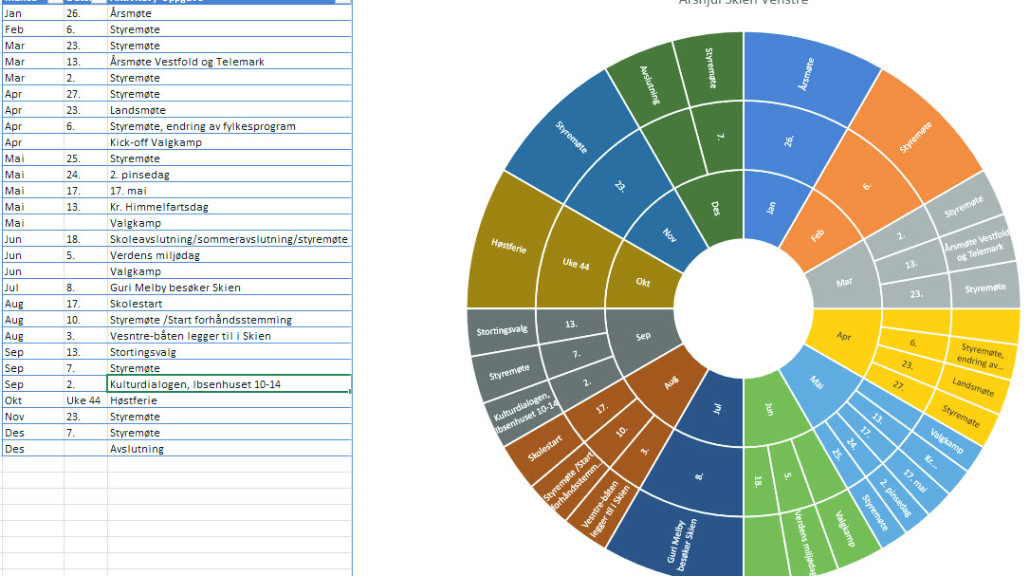1030x576 pixels.
Task: Click the green Jun segment in the chart
Action: click(x=769, y=409)
